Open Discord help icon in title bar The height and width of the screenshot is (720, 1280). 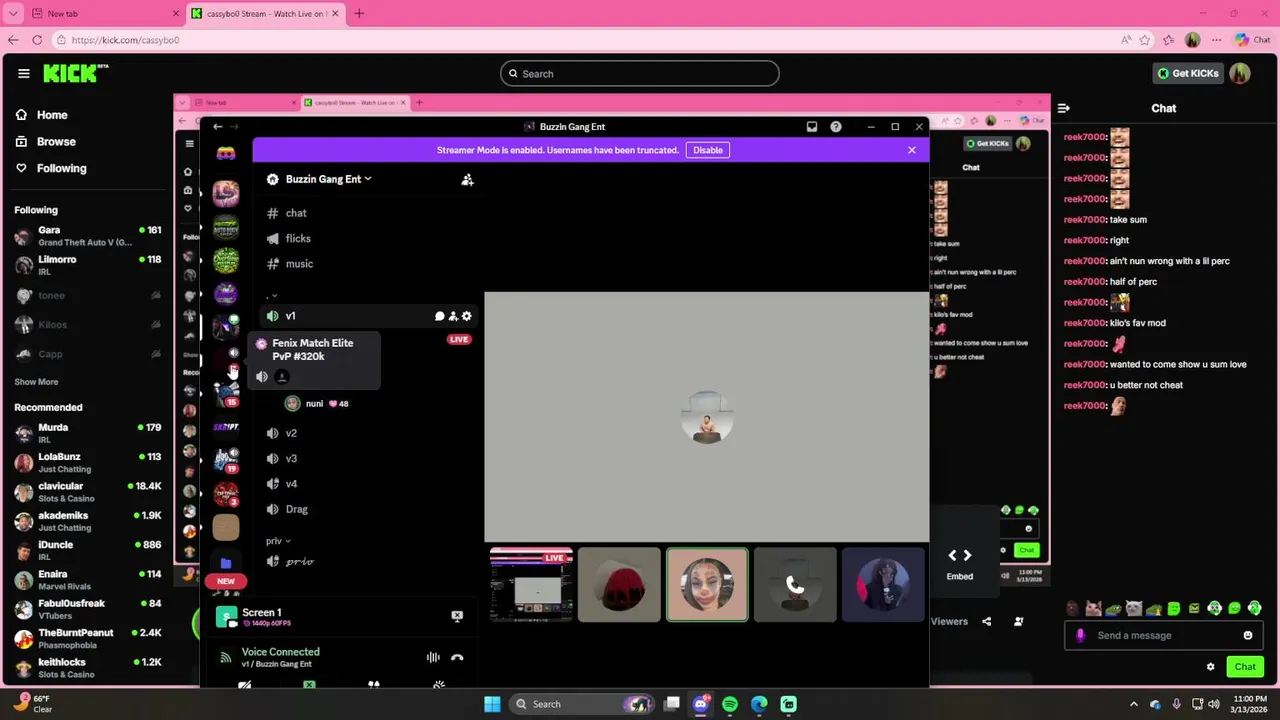(x=836, y=127)
